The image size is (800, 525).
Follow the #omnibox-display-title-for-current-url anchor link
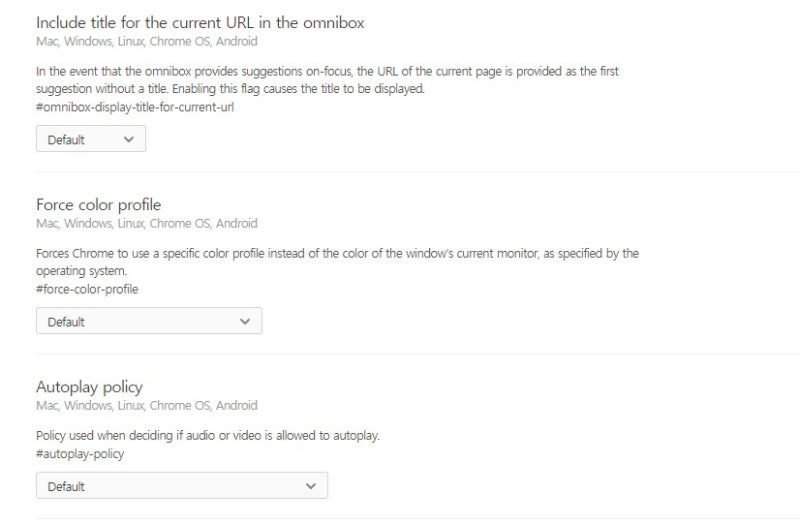[x=135, y=107]
